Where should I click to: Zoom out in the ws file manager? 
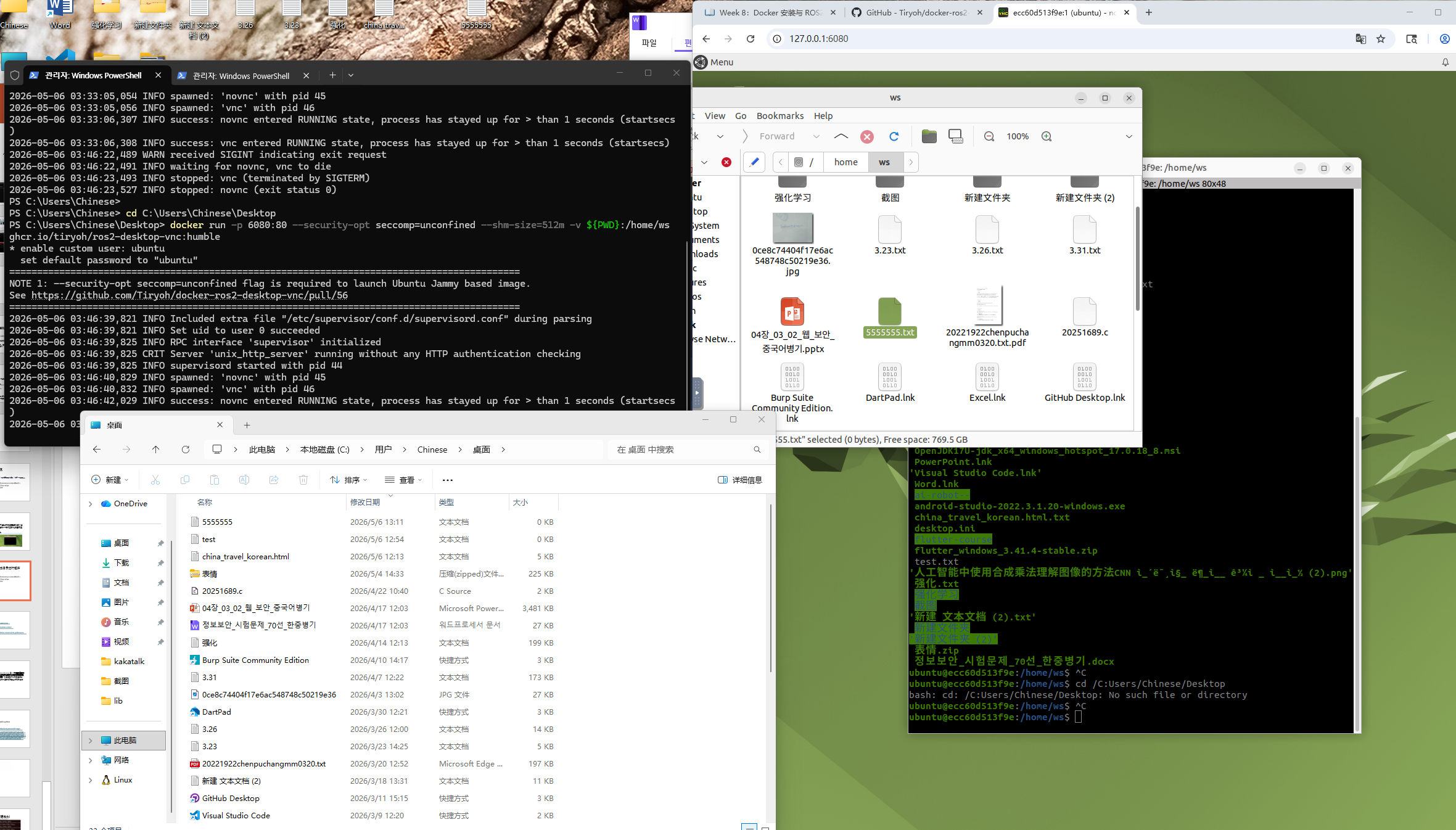(x=989, y=136)
